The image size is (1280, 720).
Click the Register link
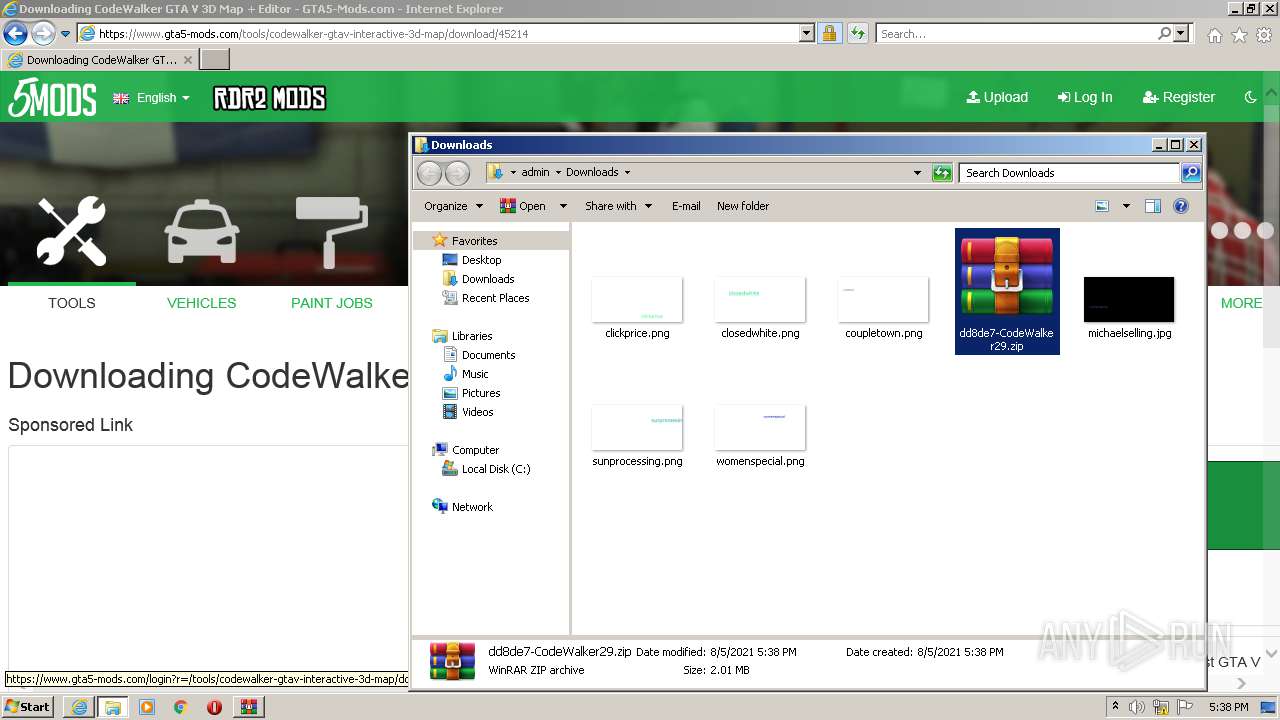(1179, 97)
